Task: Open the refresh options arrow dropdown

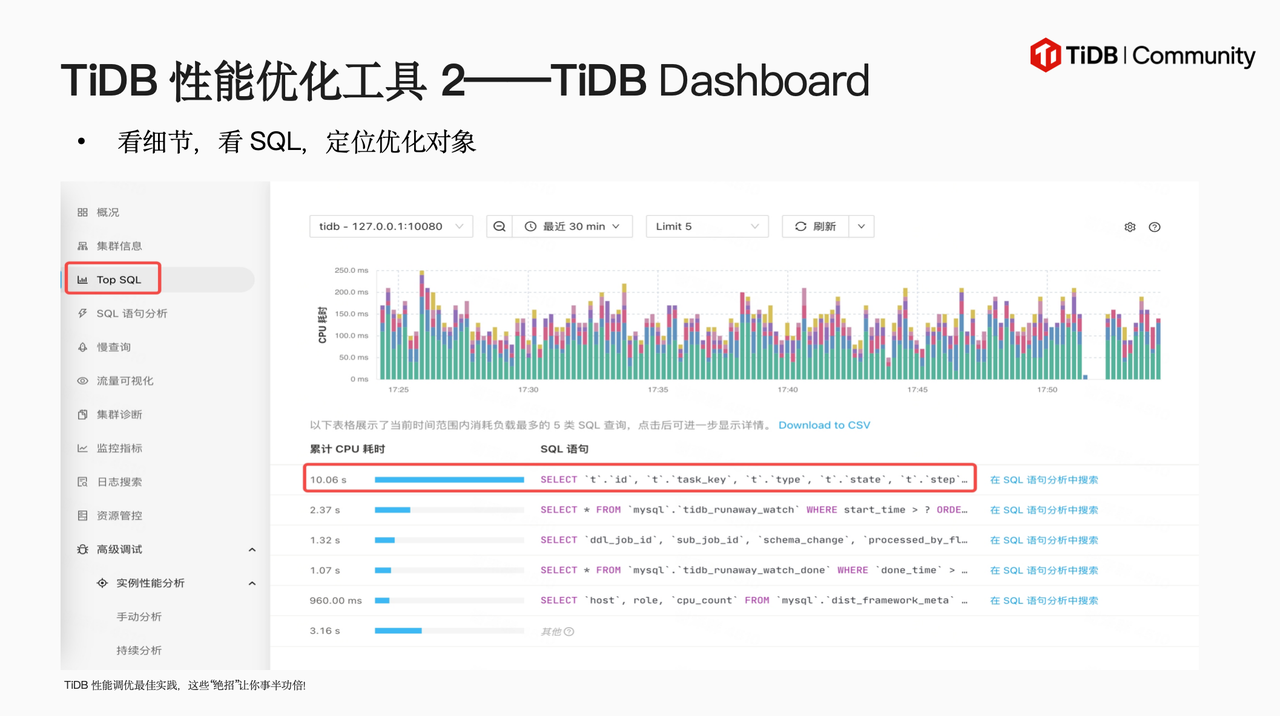Action: tap(862, 227)
